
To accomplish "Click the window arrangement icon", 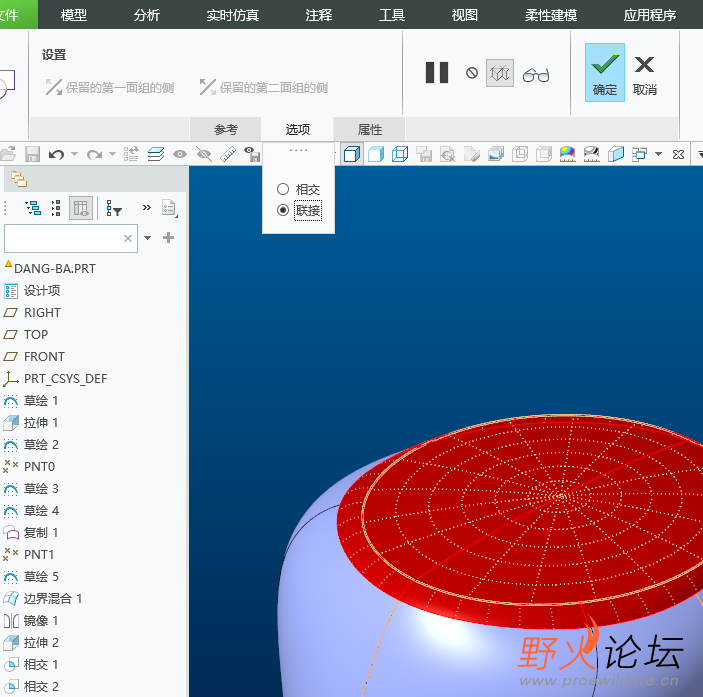I will 639,154.
